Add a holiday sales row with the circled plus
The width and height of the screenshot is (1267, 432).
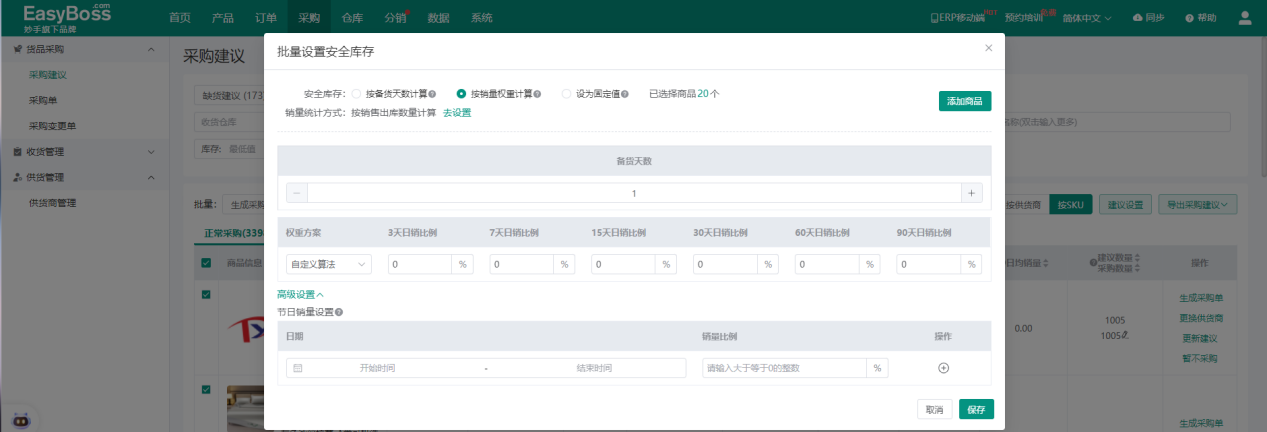943,368
